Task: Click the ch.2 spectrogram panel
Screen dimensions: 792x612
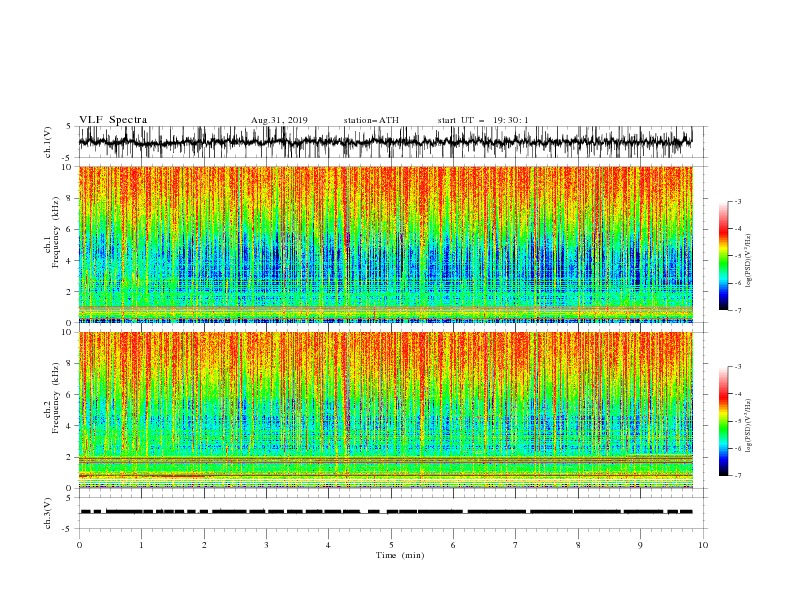Action: [x=385, y=410]
